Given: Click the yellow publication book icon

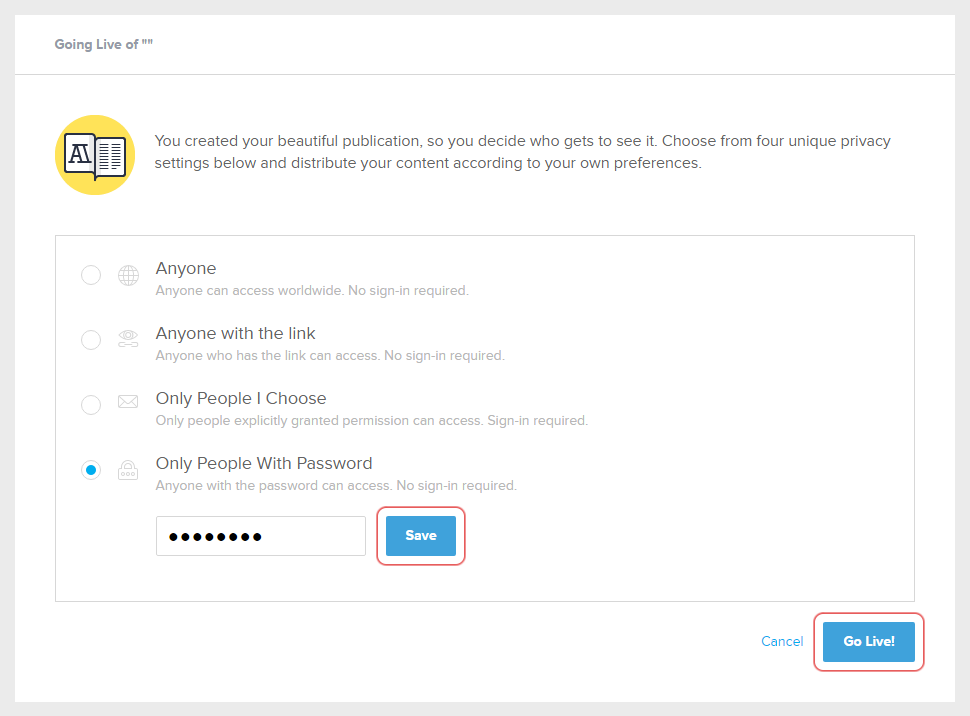Looking at the screenshot, I should tap(95, 155).
